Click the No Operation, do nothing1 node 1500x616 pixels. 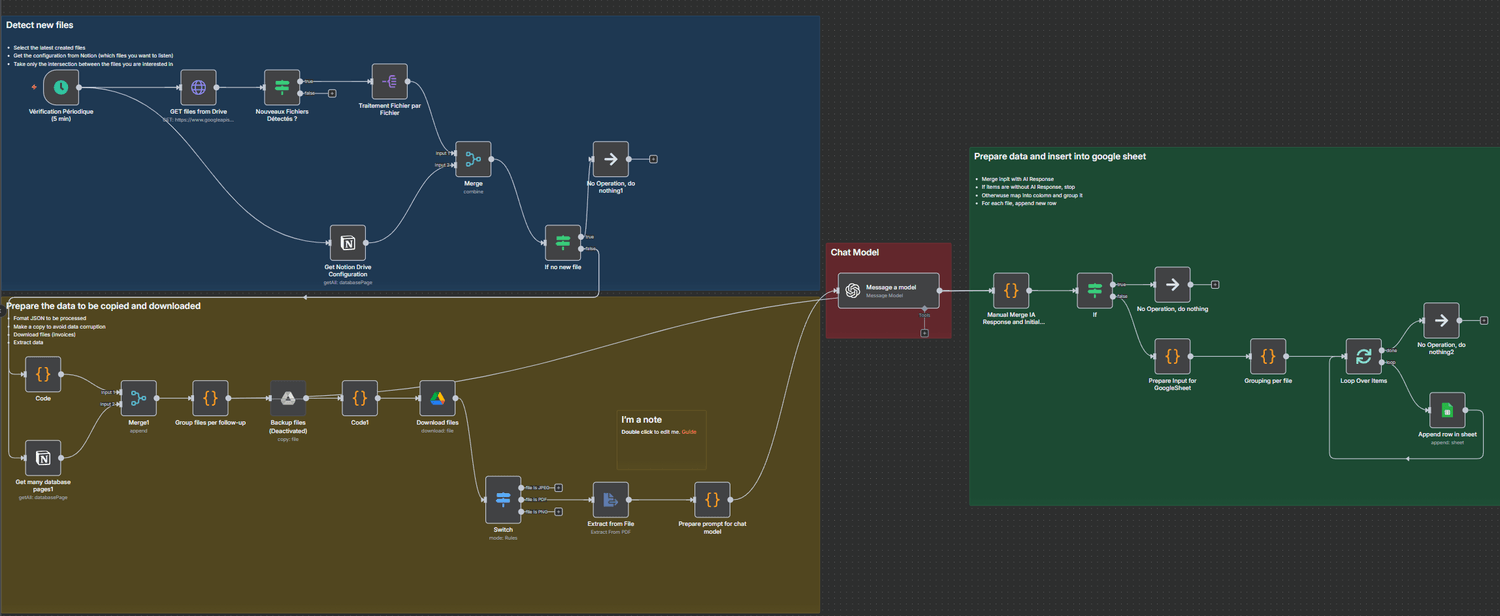tap(610, 159)
